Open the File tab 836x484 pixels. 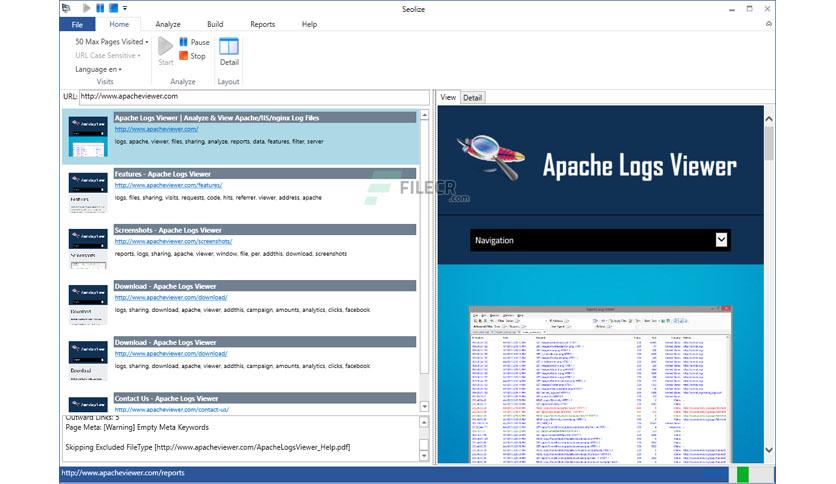[77, 25]
